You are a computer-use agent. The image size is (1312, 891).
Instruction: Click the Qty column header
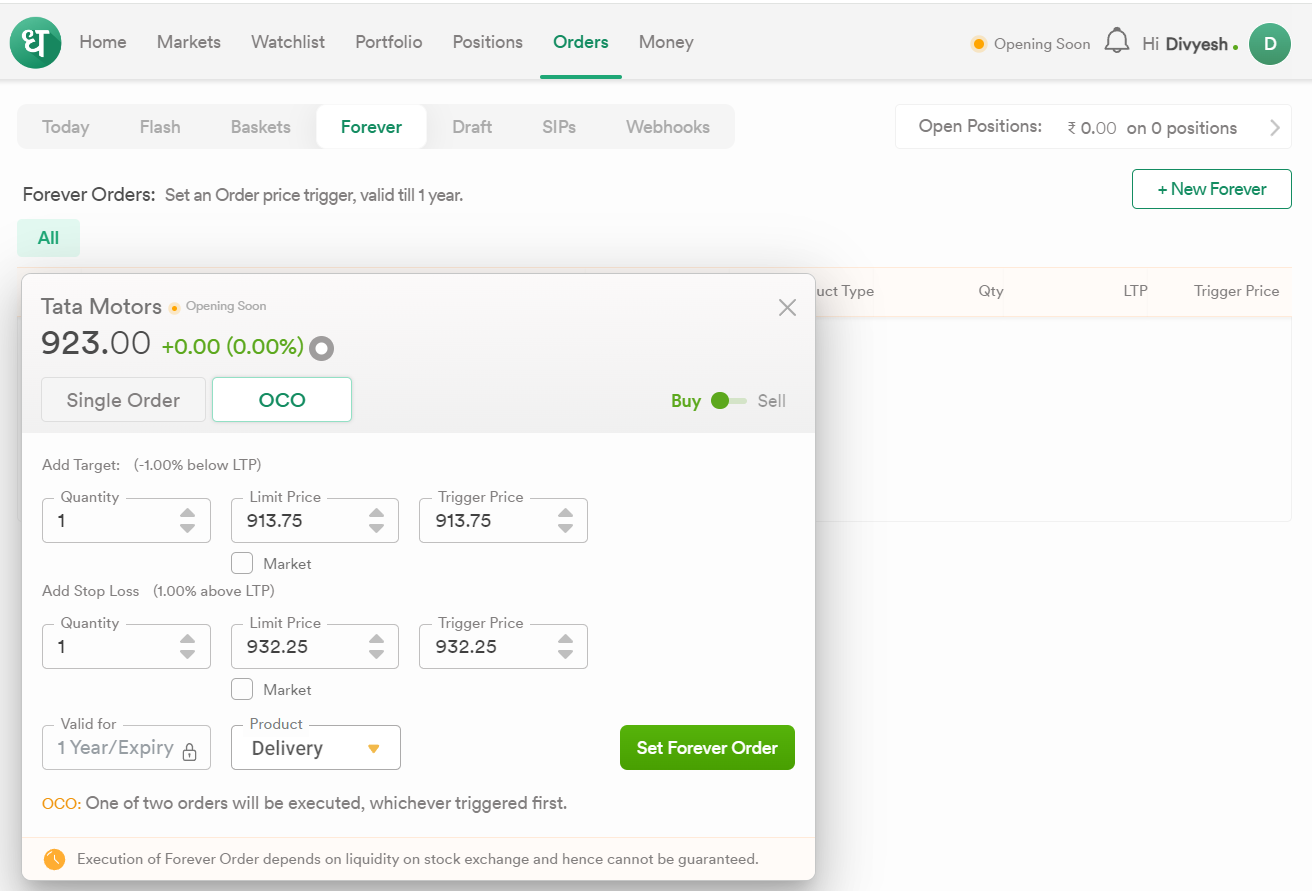click(x=991, y=291)
